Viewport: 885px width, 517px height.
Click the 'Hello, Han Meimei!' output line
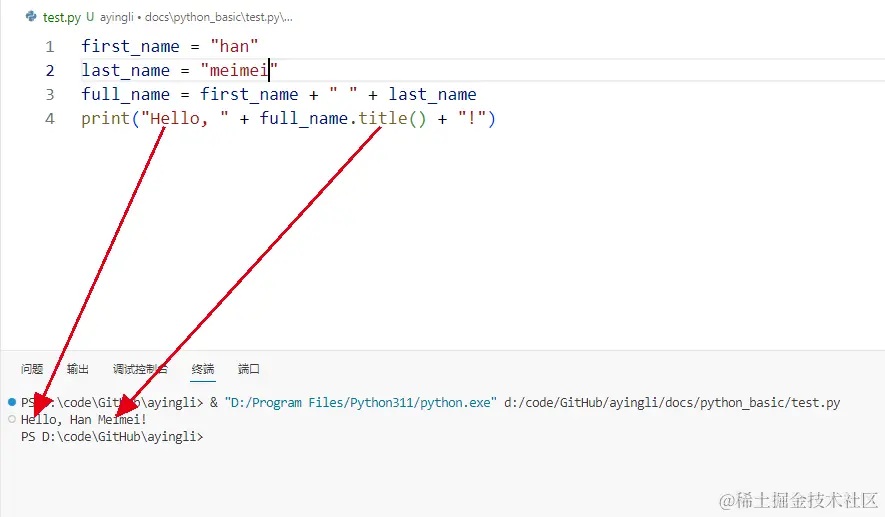(x=84, y=419)
